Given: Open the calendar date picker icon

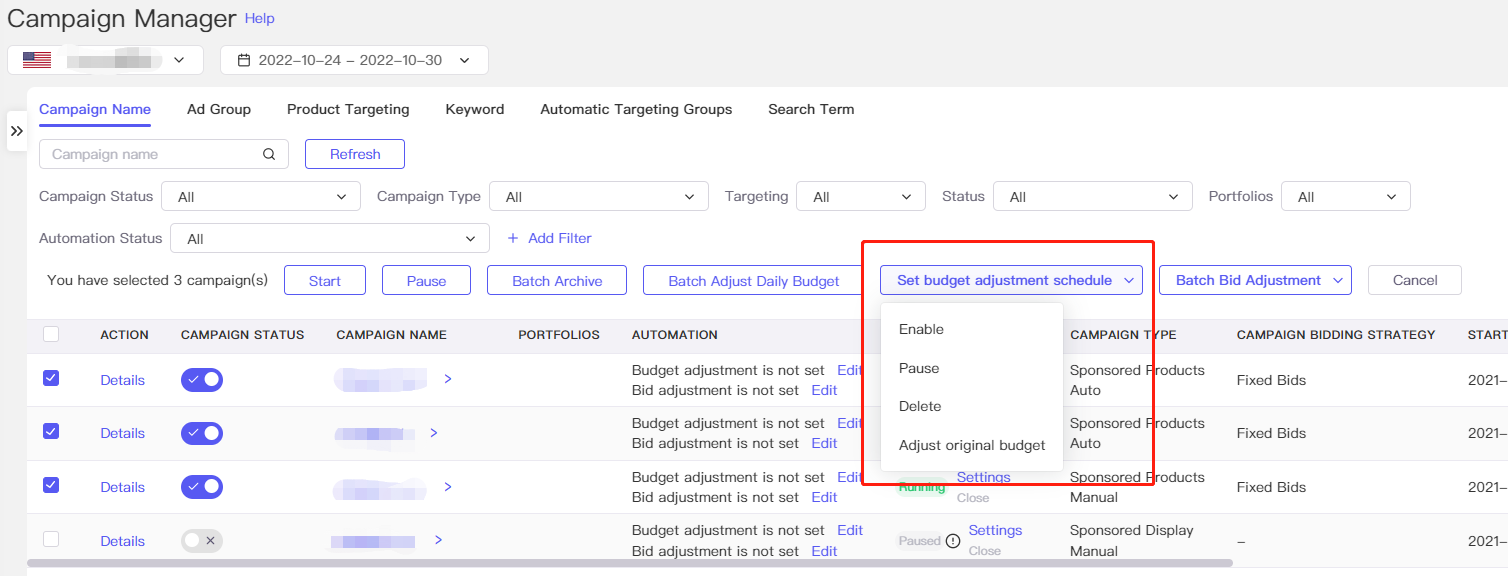Looking at the screenshot, I should [242, 59].
